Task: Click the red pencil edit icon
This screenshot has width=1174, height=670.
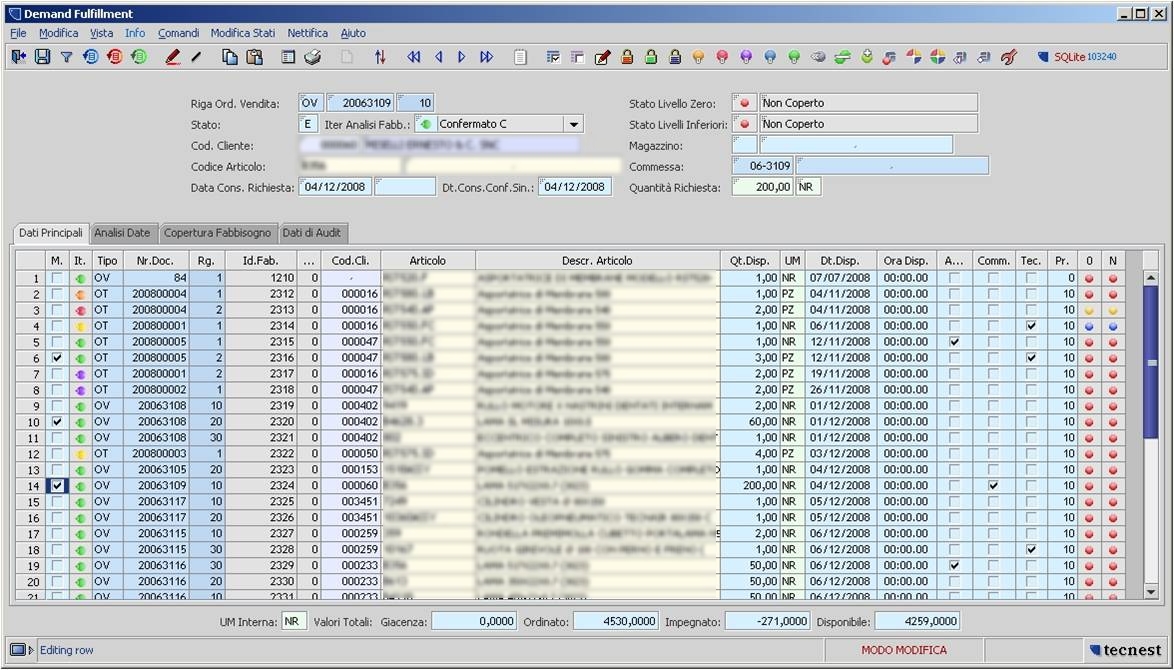Action: point(173,57)
